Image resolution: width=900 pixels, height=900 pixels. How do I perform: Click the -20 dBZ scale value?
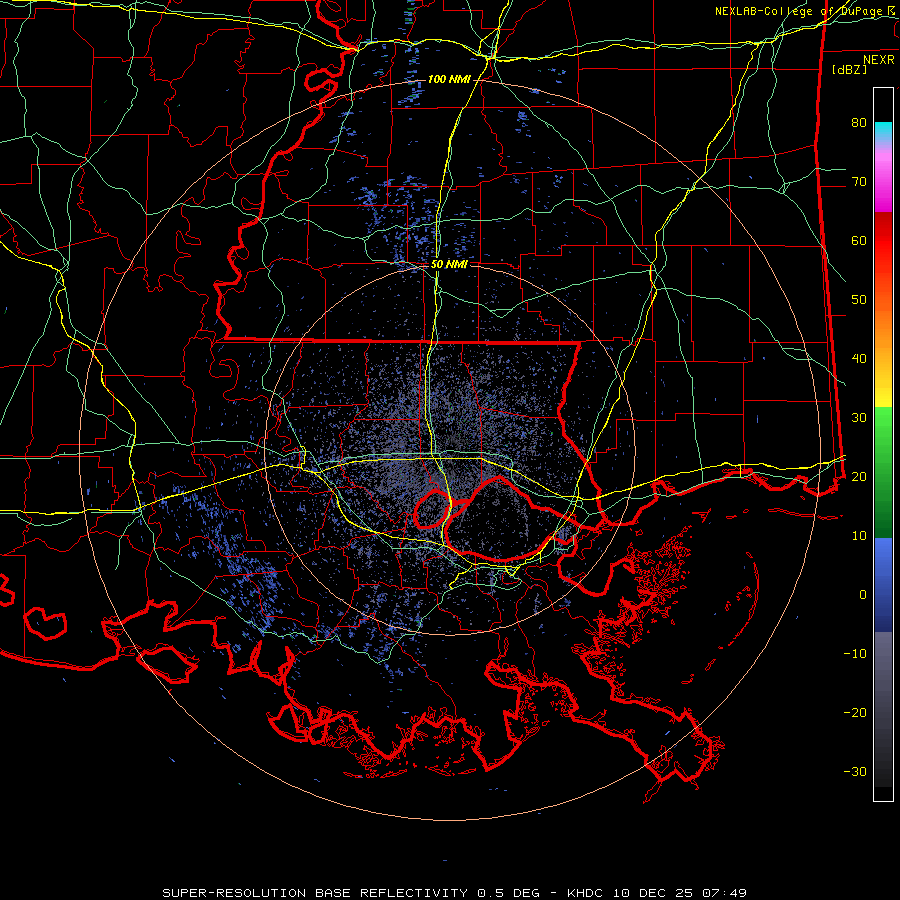[855, 712]
